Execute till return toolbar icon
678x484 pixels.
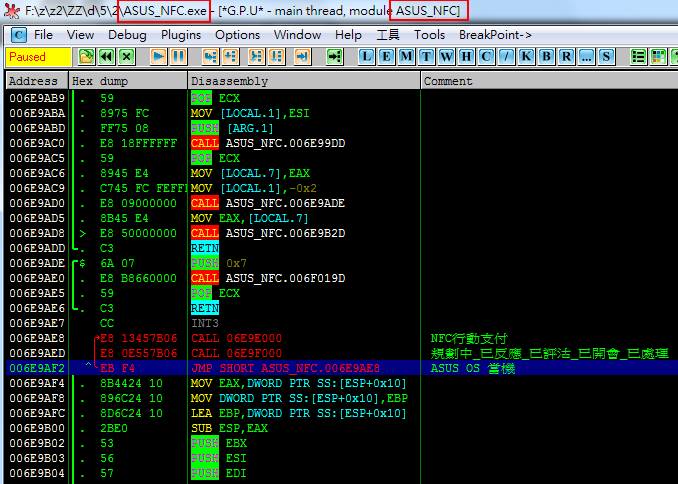pos(302,57)
